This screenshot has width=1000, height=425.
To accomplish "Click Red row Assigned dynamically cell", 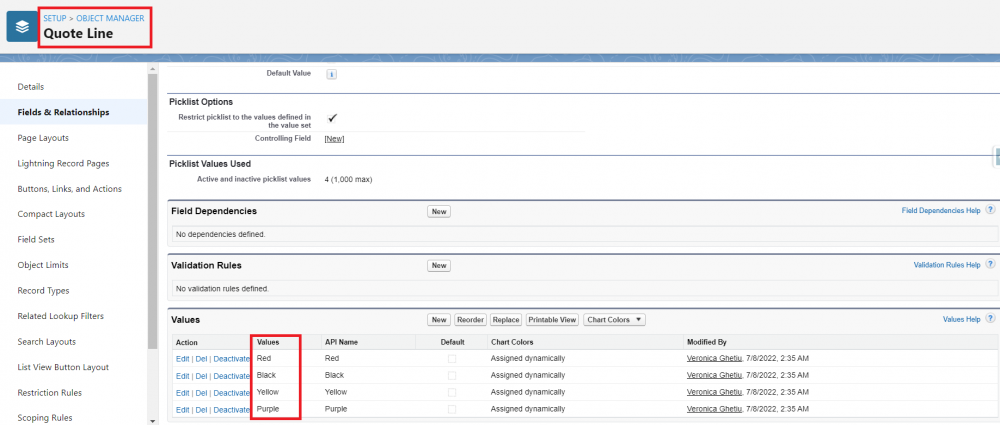I will 528,358.
